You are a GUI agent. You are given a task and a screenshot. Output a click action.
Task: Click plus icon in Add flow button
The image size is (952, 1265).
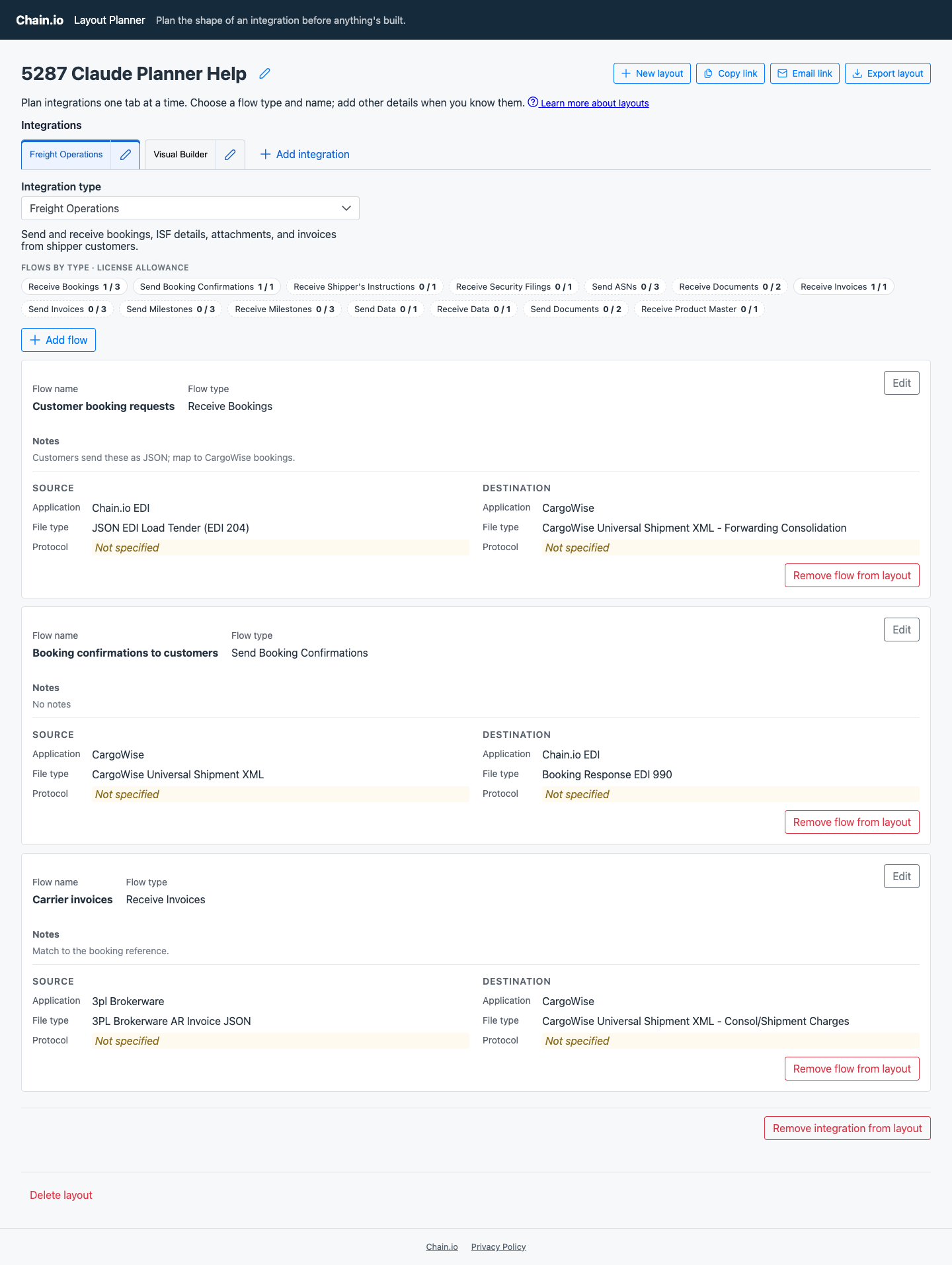pos(36,340)
